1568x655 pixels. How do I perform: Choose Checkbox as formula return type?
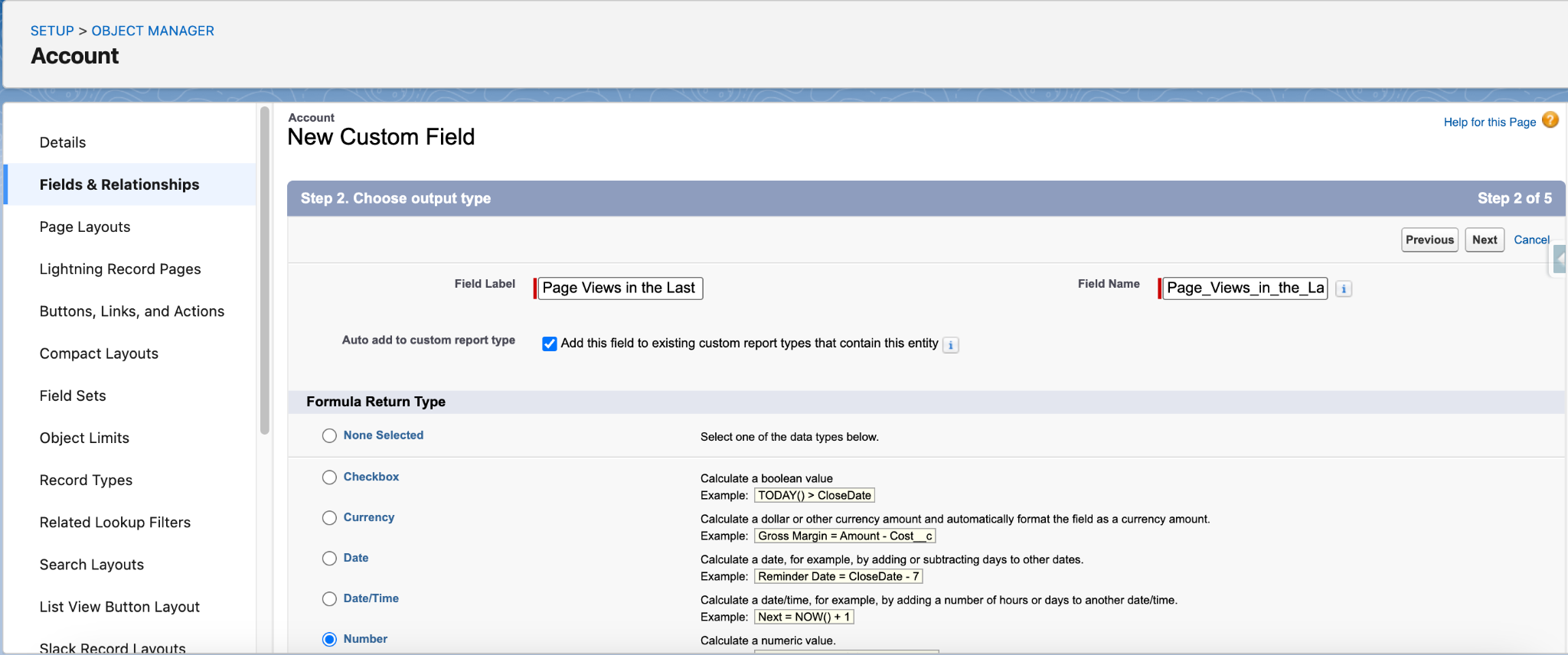tap(329, 477)
